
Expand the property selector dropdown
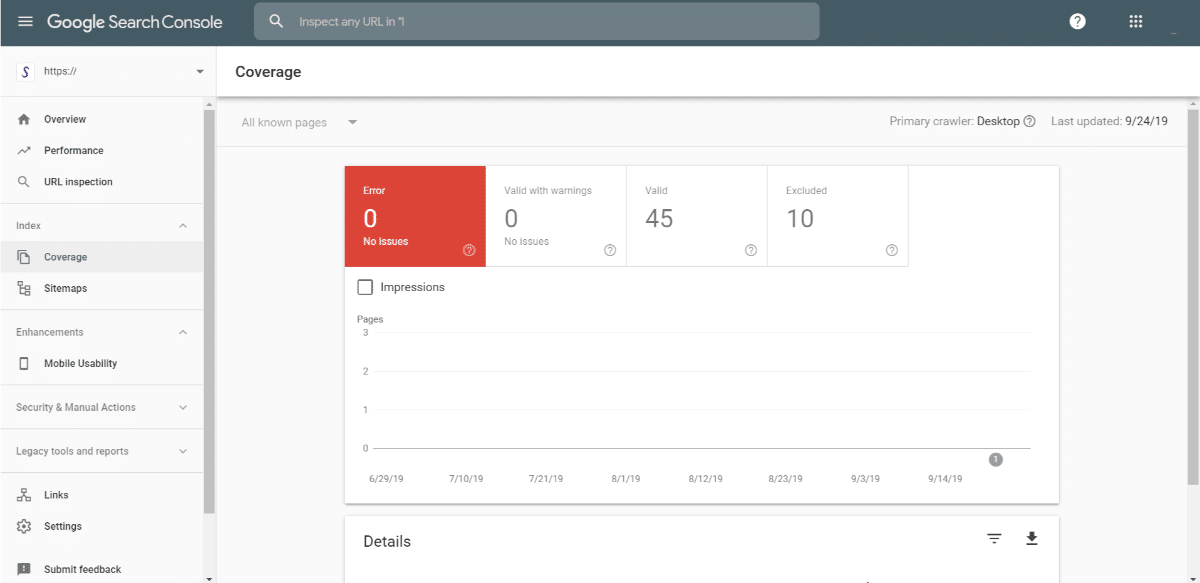pyautogui.click(x=199, y=71)
